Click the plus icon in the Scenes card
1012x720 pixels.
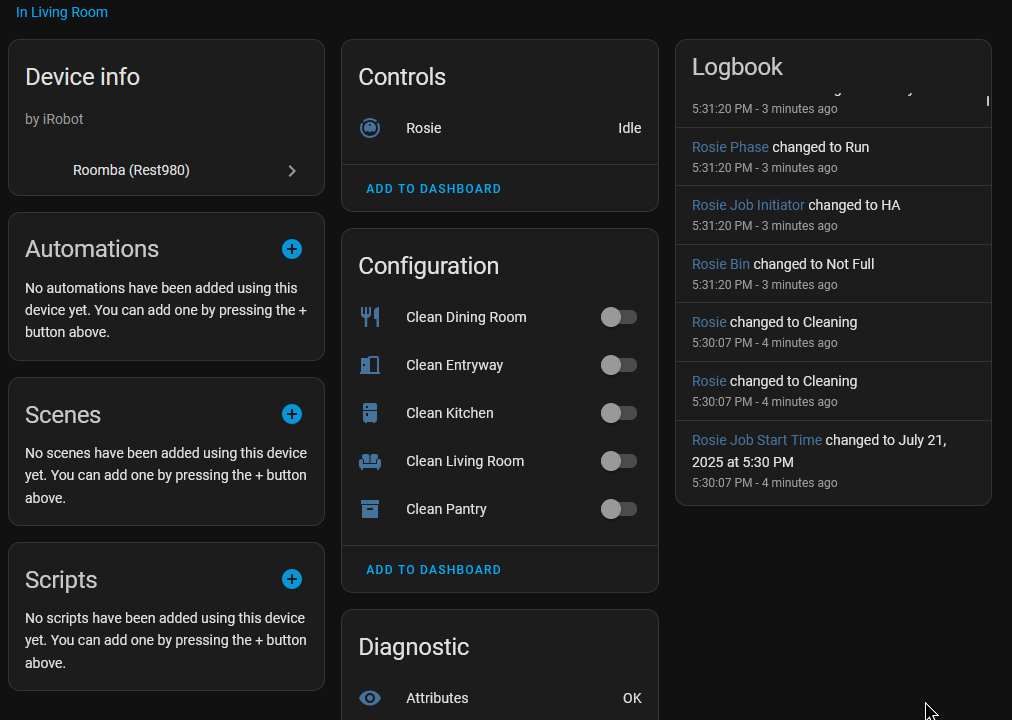pos(291,414)
